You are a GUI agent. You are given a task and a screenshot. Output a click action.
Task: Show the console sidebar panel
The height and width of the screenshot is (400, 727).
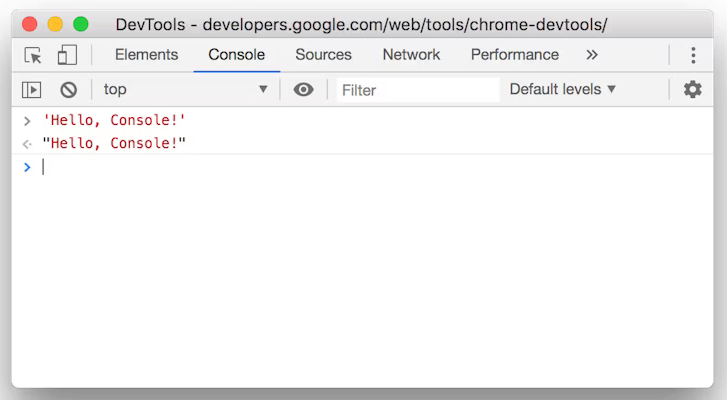pos(32,90)
